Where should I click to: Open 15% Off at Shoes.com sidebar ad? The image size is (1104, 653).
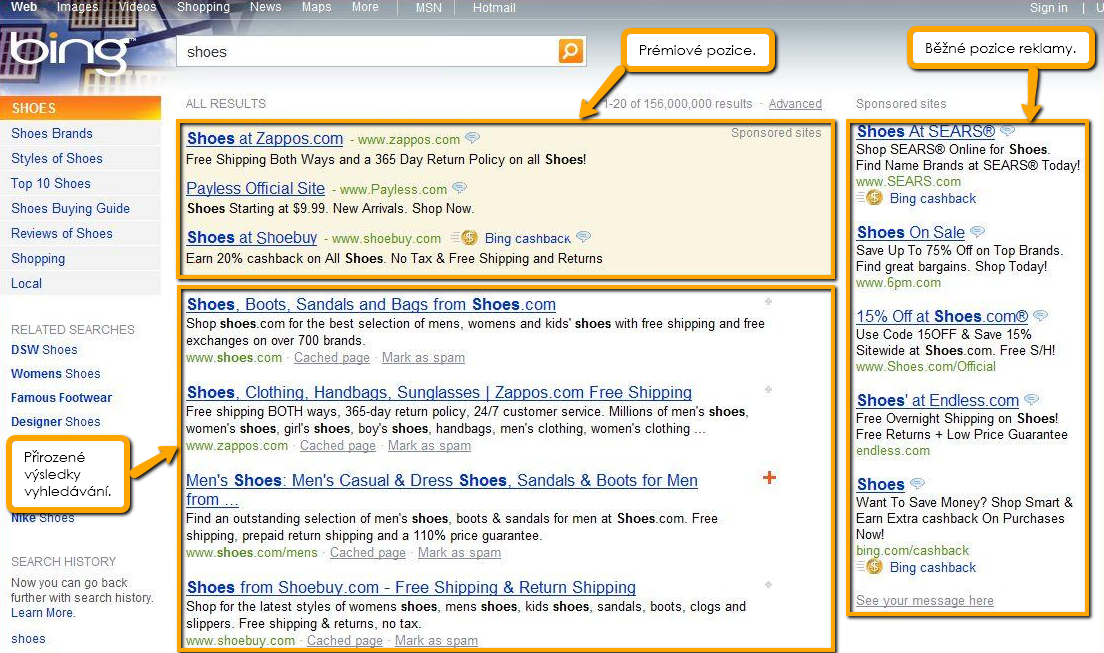[942, 316]
